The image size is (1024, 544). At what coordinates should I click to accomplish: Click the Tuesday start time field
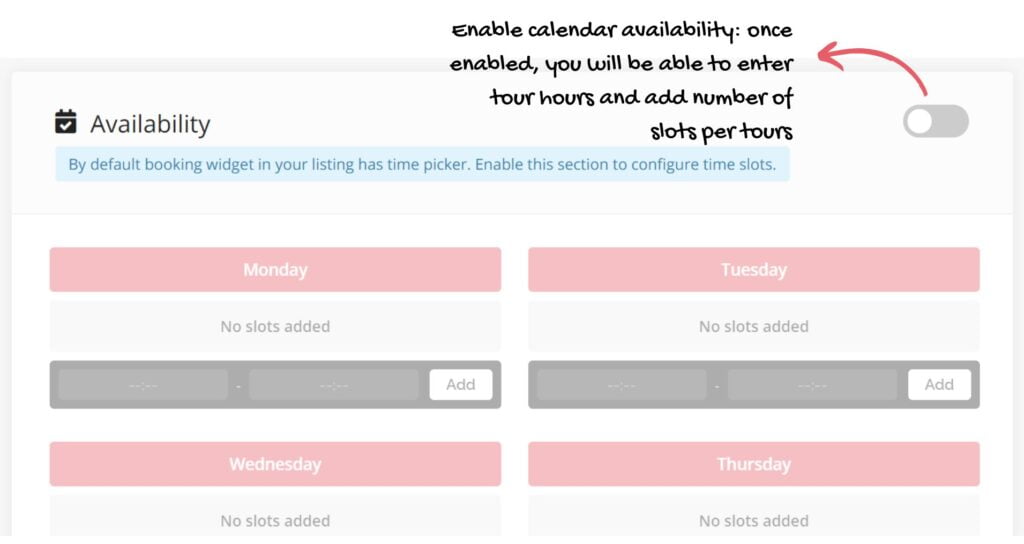622,385
